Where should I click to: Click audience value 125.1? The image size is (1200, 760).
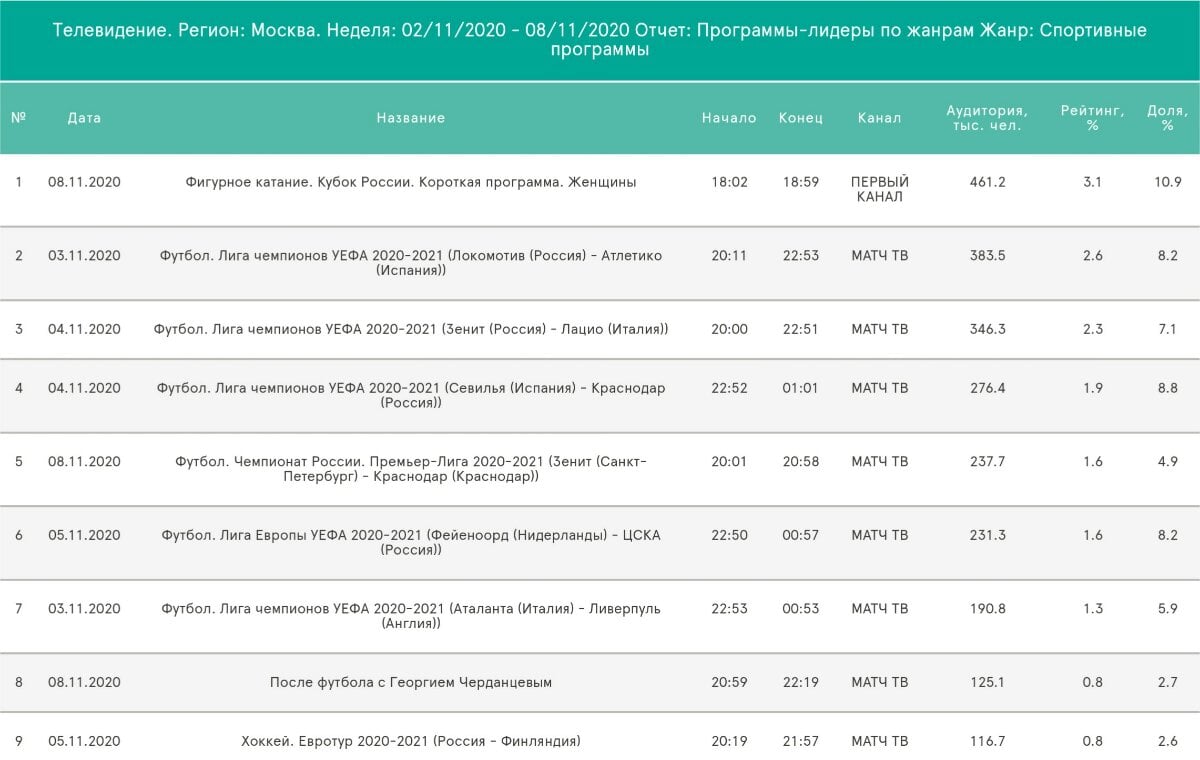pyautogui.click(x=988, y=682)
